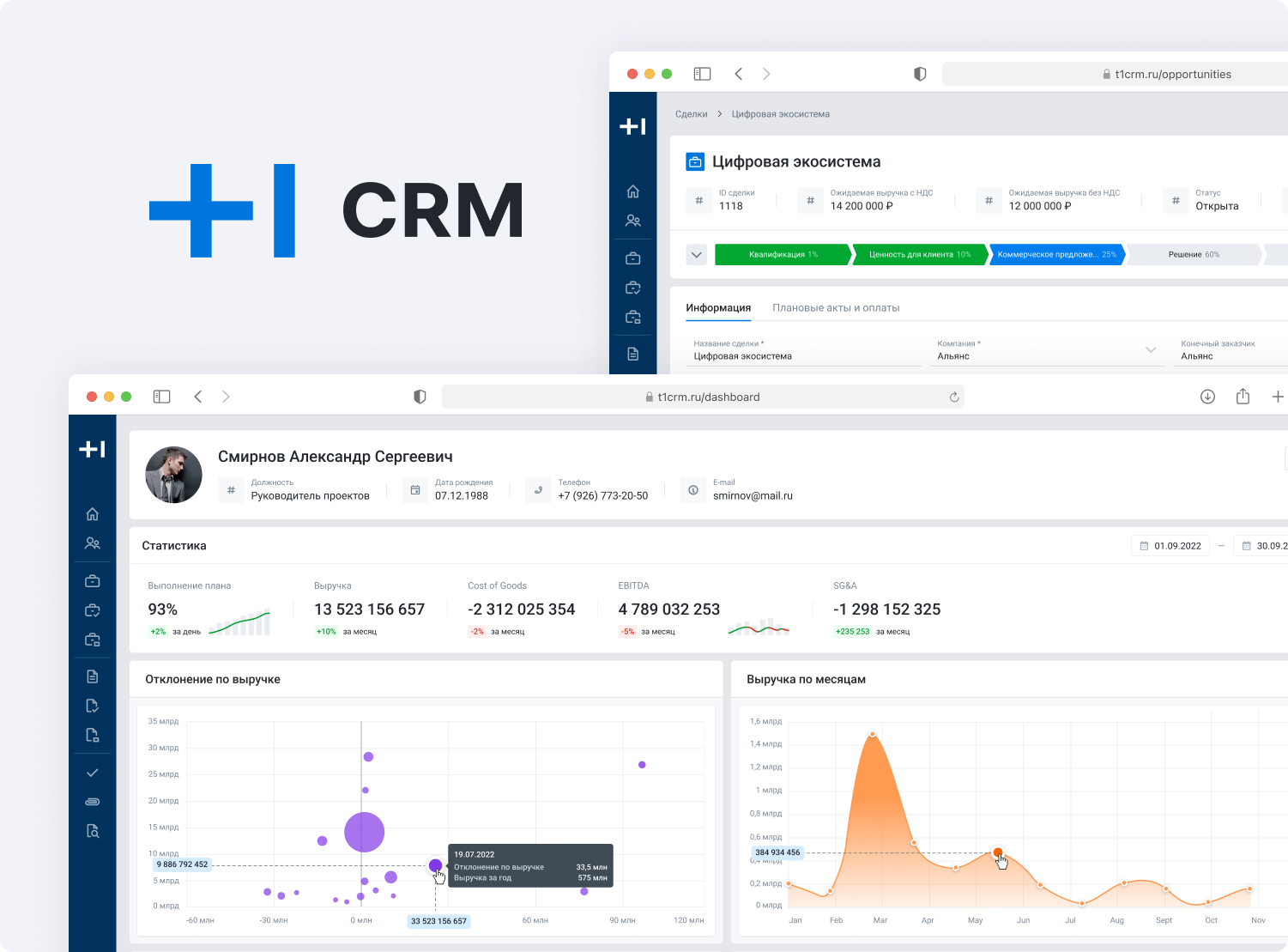The height and width of the screenshot is (952, 1288).
Task: Open locked document icon in dashboard sidebar
Action: (93, 735)
